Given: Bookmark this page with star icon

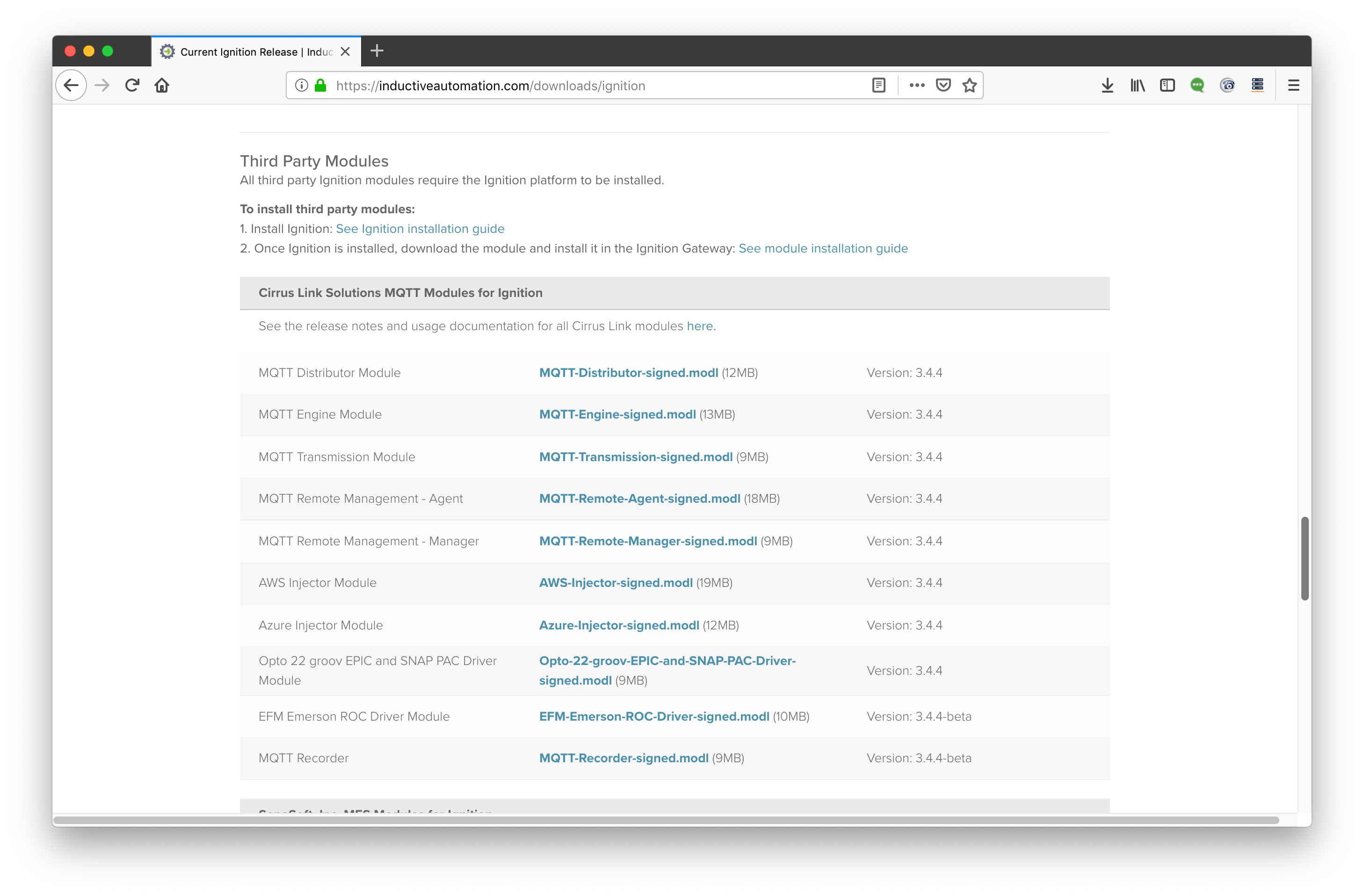Looking at the screenshot, I should pyautogui.click(x=970, y=86).
